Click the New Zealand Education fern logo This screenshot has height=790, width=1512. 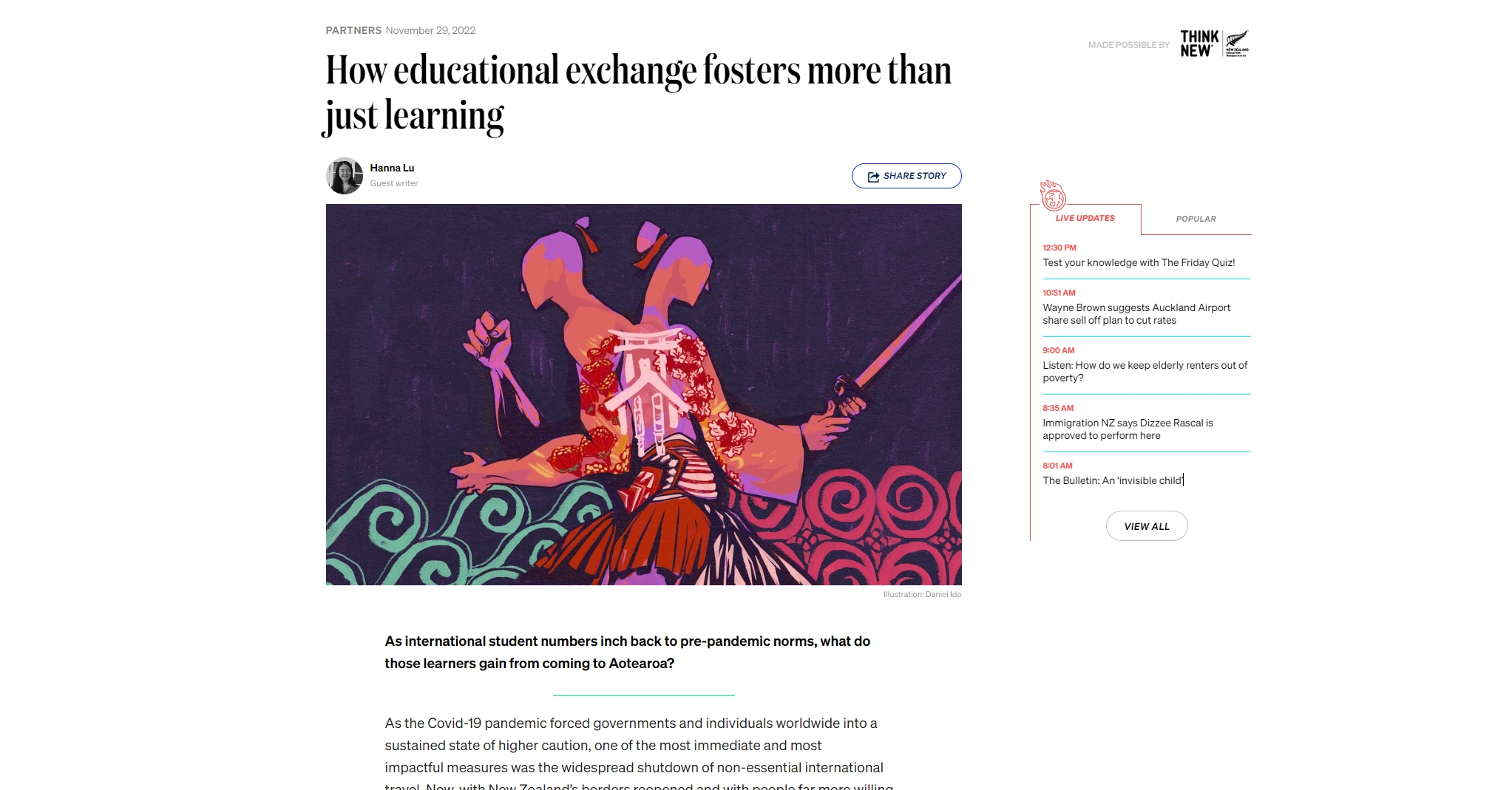(x=1237, y=44)
